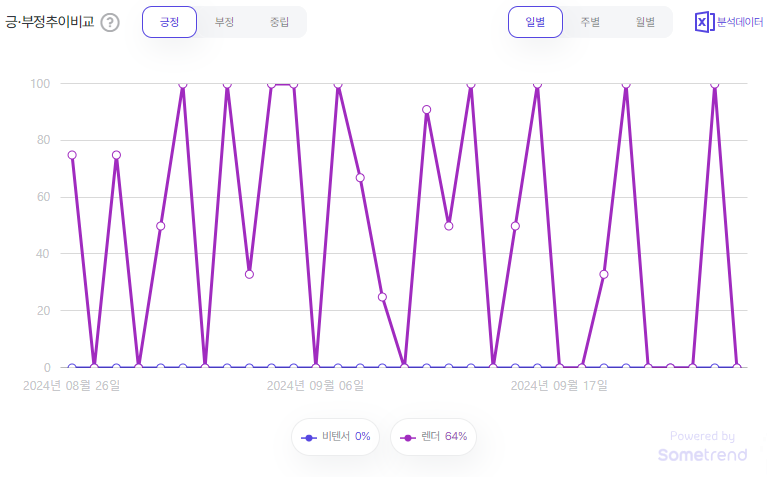
Task: Switch to the 부정 sentiment tab
Action: coord(225,22)
